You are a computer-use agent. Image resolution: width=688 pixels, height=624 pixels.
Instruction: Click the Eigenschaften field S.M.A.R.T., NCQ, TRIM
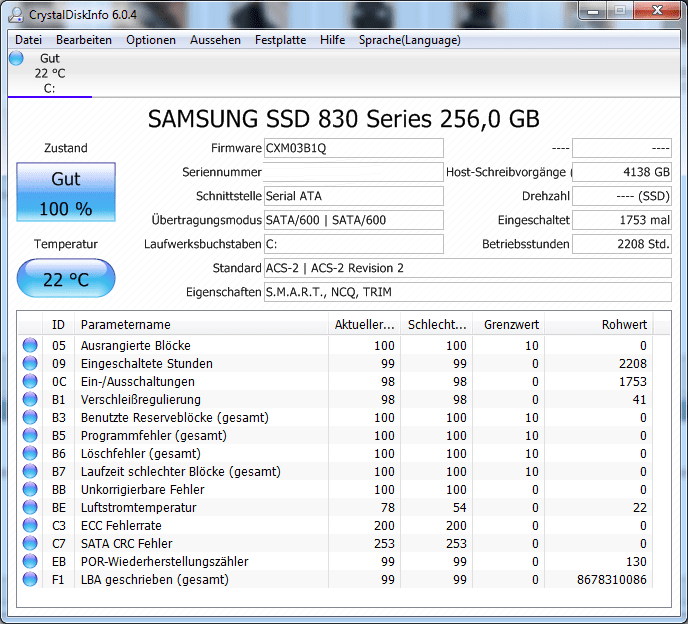point(468,292)
